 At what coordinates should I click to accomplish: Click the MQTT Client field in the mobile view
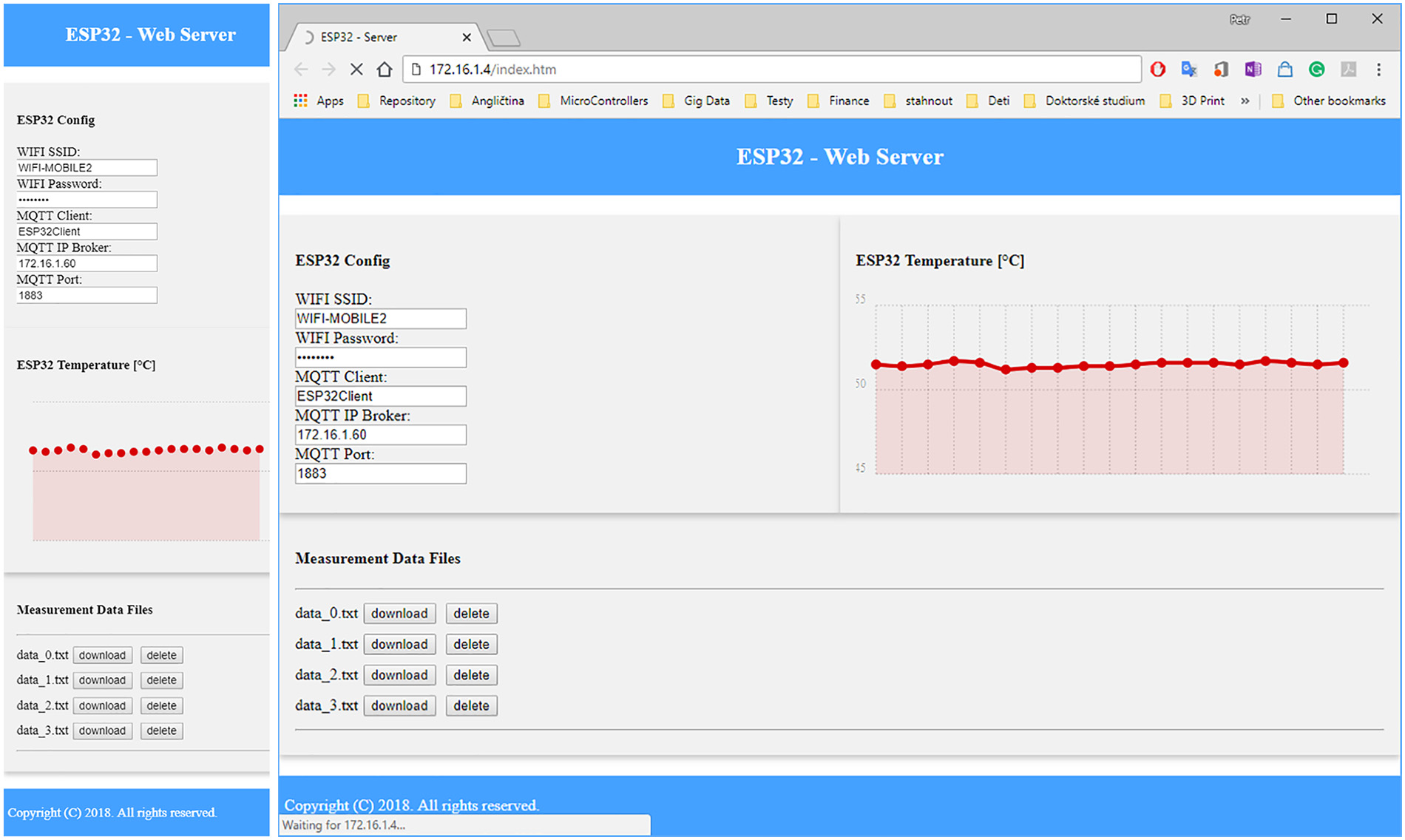pos(87,231)
